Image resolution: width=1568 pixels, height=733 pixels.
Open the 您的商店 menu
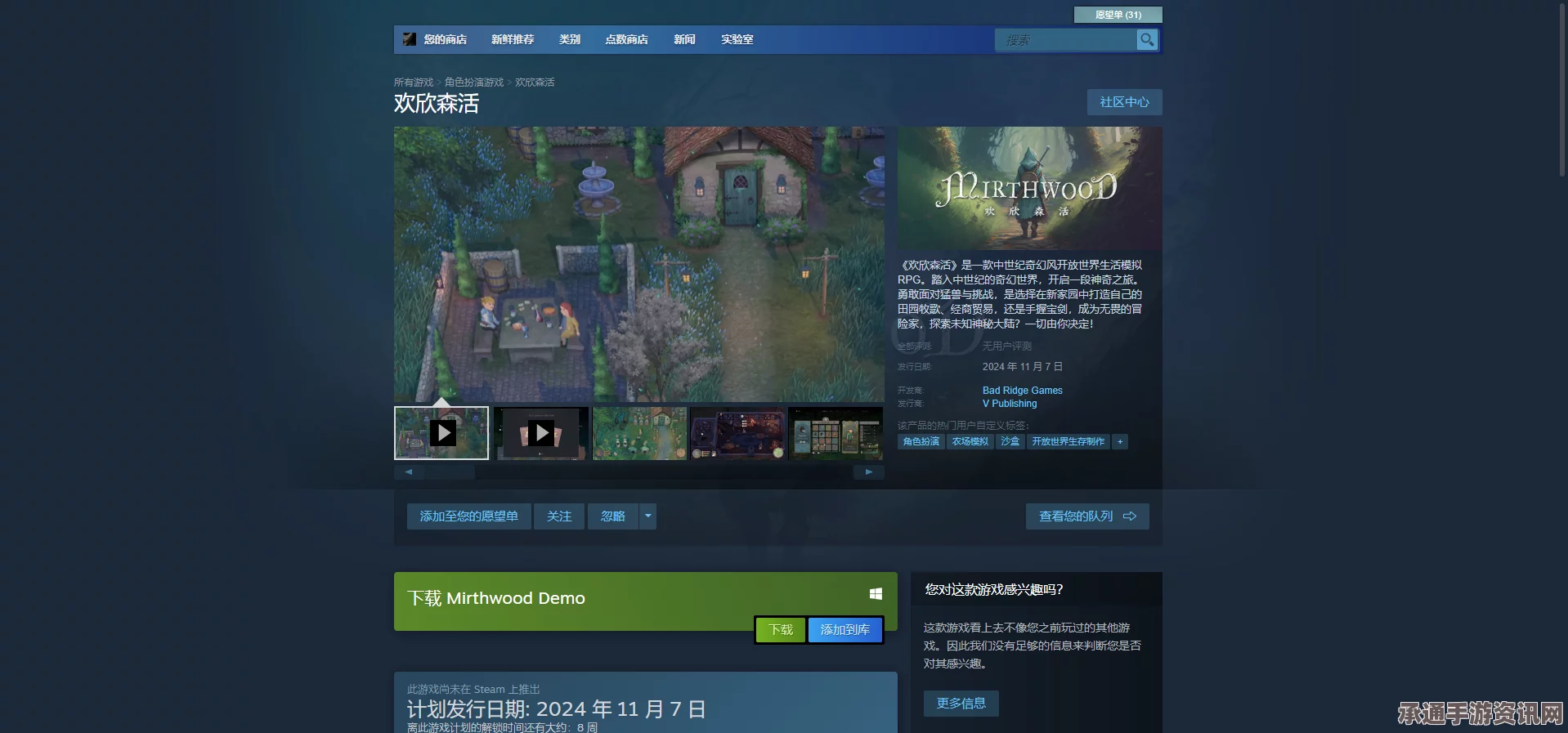coord(446,39)
